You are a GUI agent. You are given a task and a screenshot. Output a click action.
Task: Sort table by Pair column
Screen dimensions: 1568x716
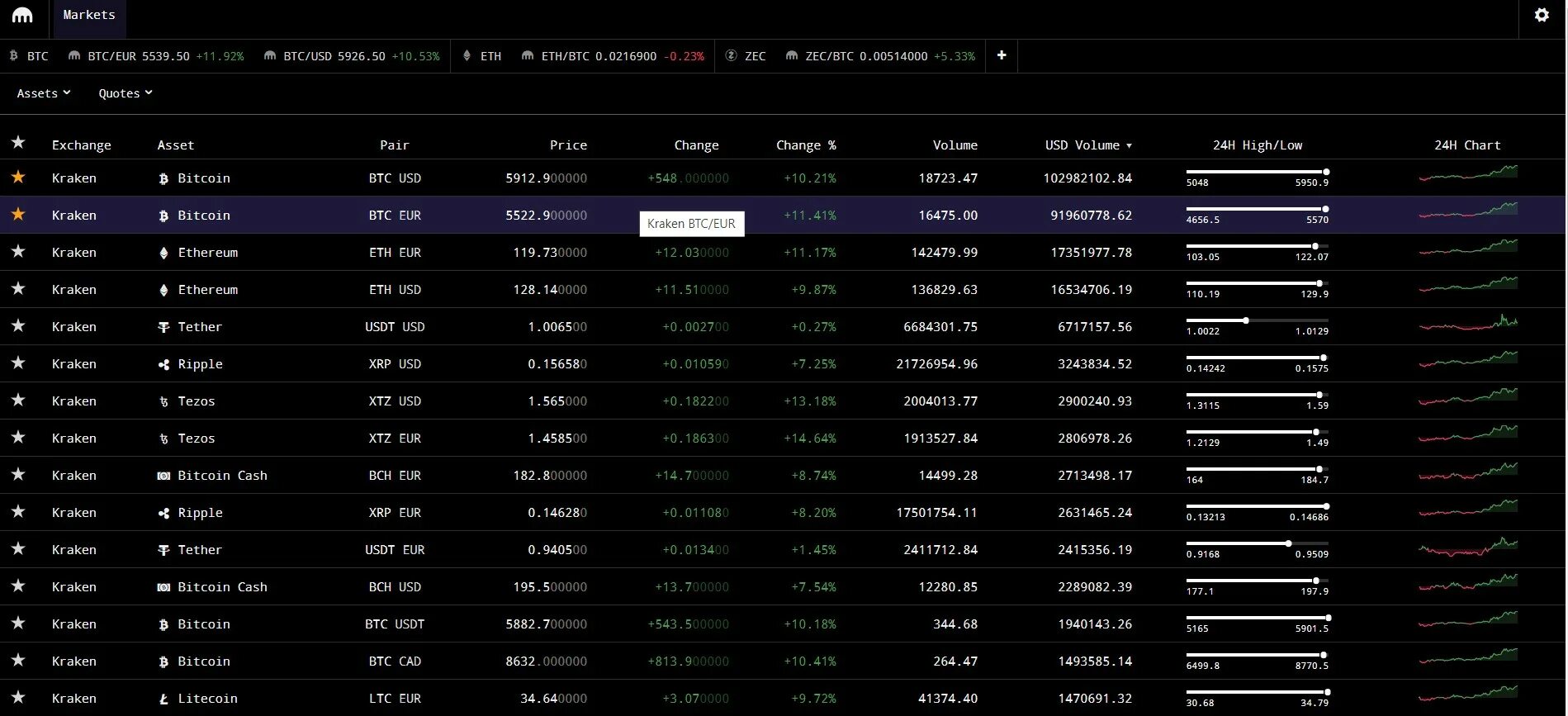click(395, 145)
